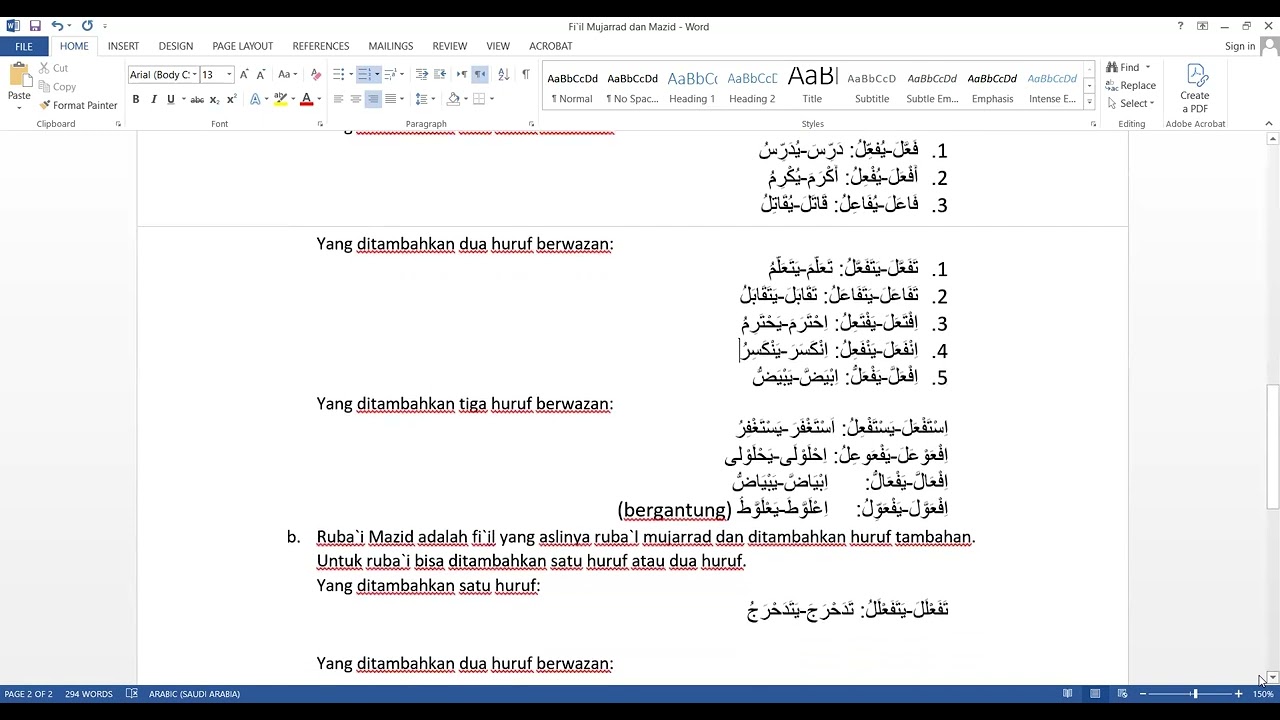Increase font size with Grow Font
The image size is (1280, 720).
point(244,74)
